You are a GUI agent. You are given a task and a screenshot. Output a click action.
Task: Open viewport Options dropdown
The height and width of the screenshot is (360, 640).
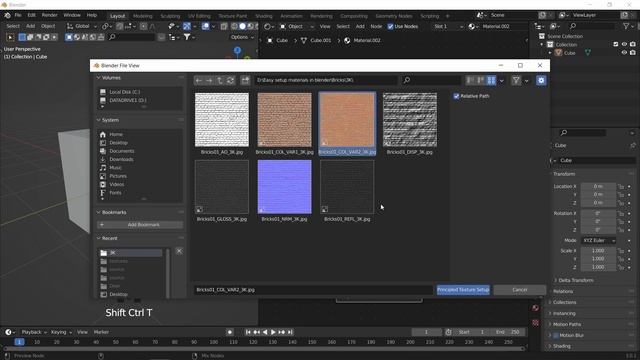coord(242,37)
